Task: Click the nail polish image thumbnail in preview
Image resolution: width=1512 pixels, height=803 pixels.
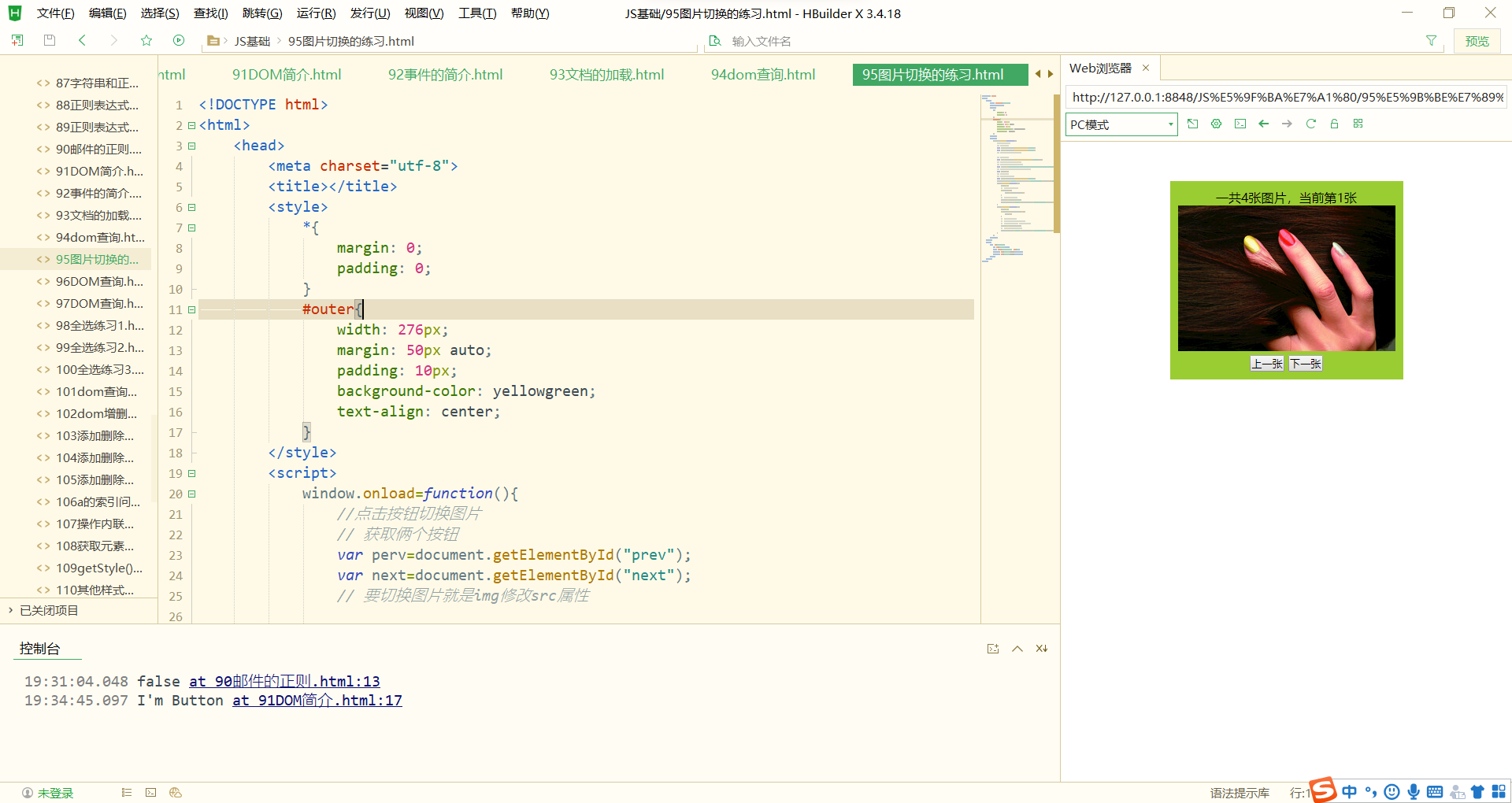Action: point(1286,278)
